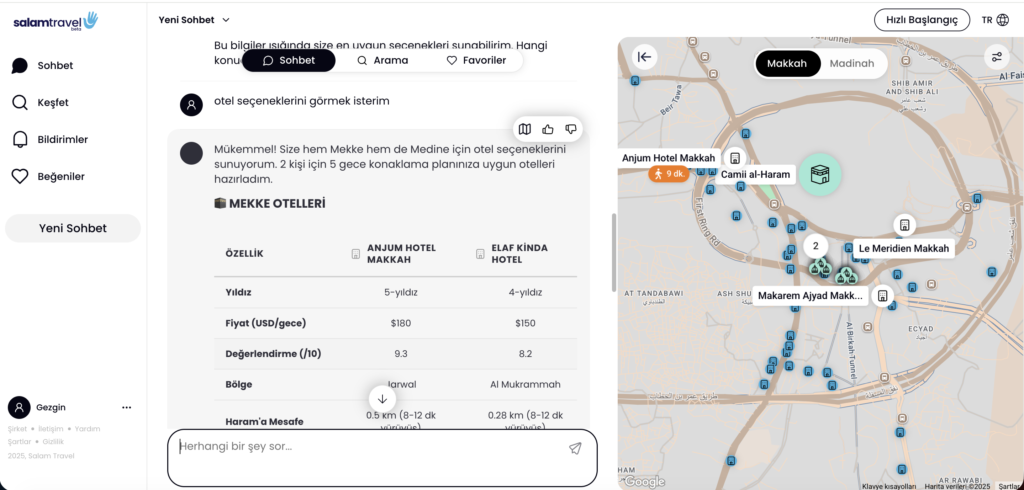
Task: Select the Madinah map toggle
Action: pos(852,63)
